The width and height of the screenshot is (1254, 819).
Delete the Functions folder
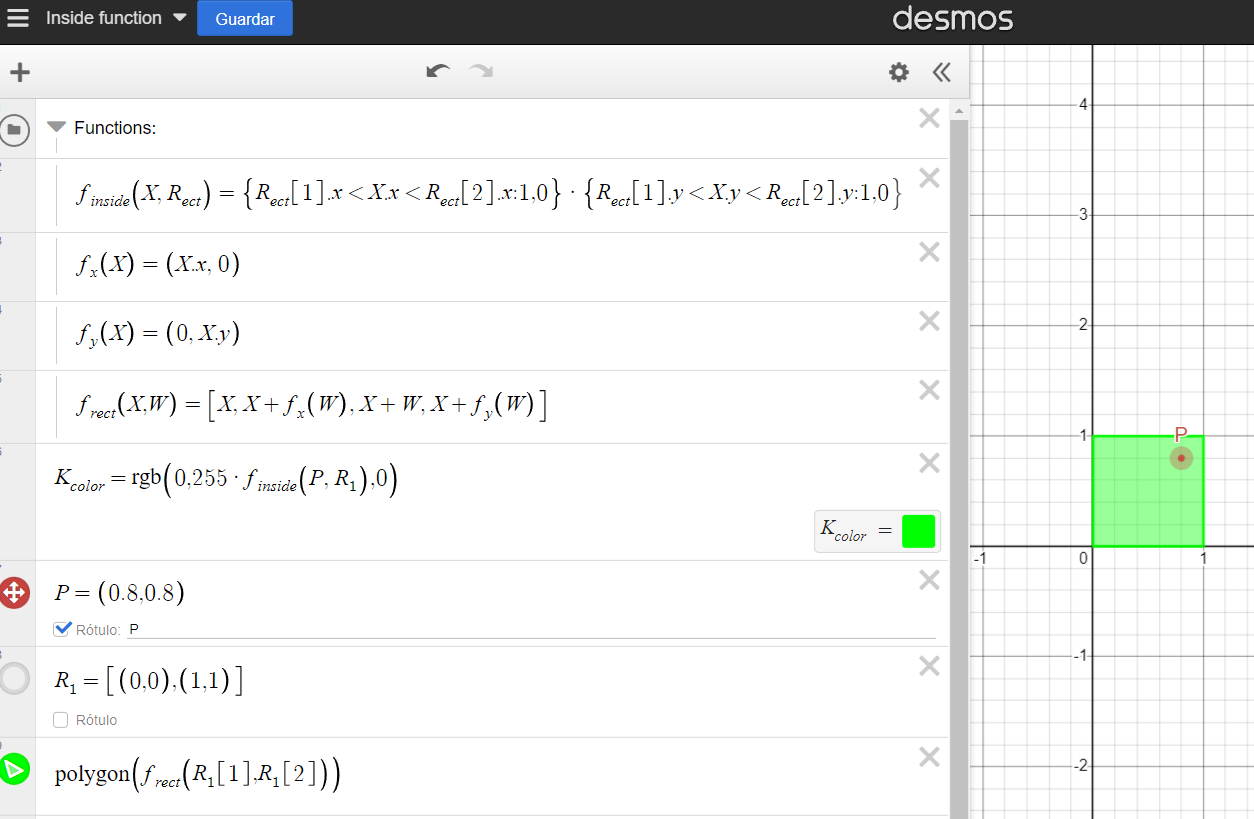tap(929, 118)
